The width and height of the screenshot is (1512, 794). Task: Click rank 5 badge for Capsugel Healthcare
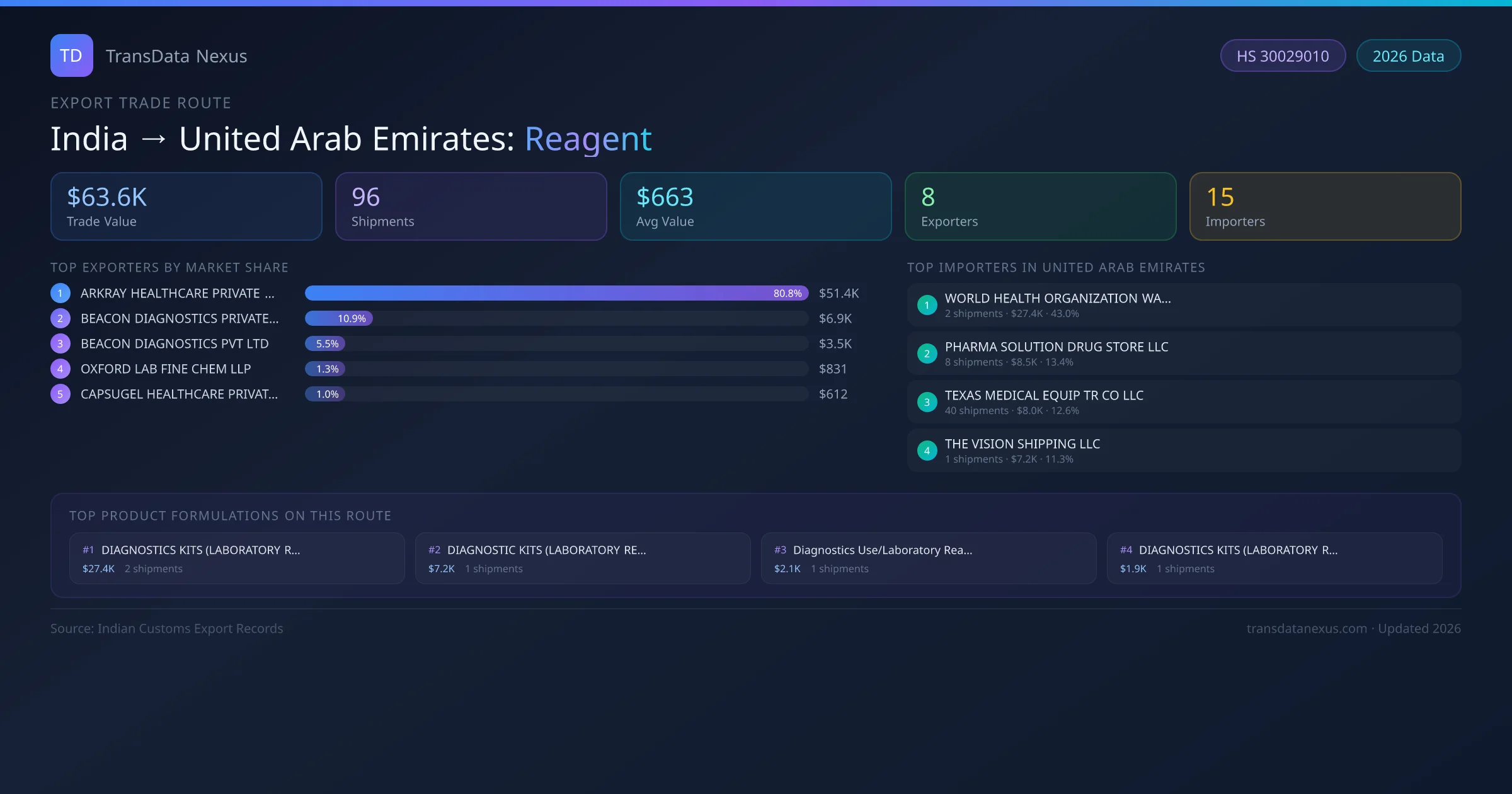coord(60,394)
